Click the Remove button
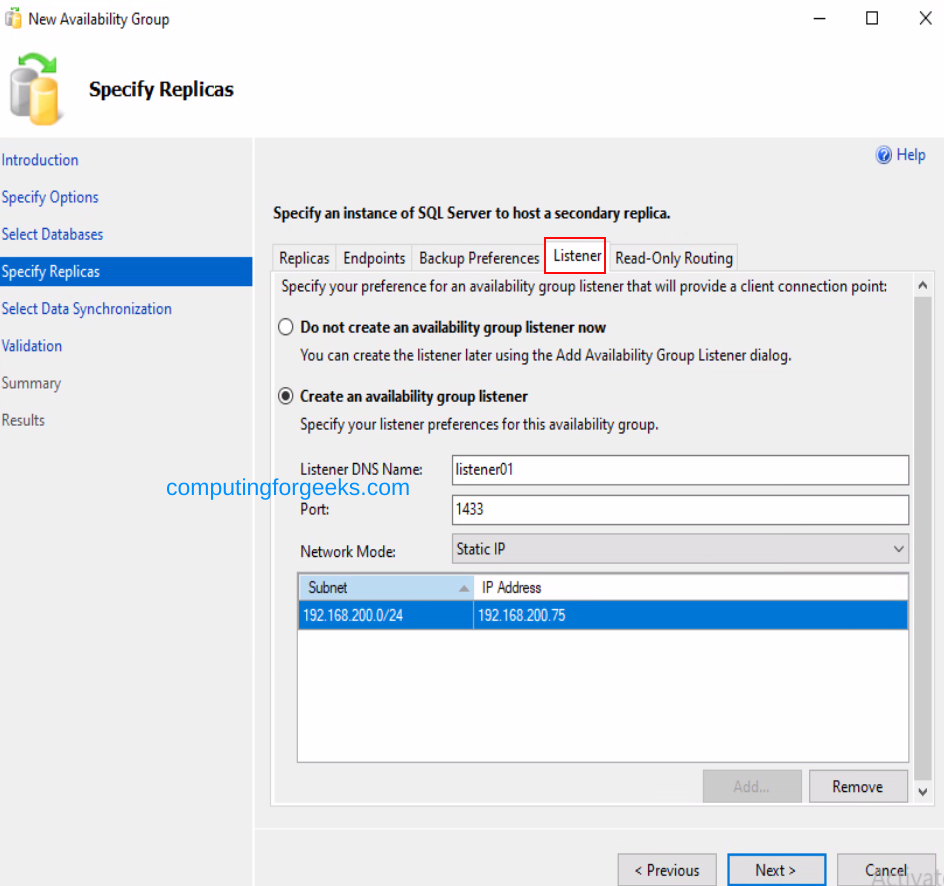Screen dimensions: 944x886 point(858,786)
